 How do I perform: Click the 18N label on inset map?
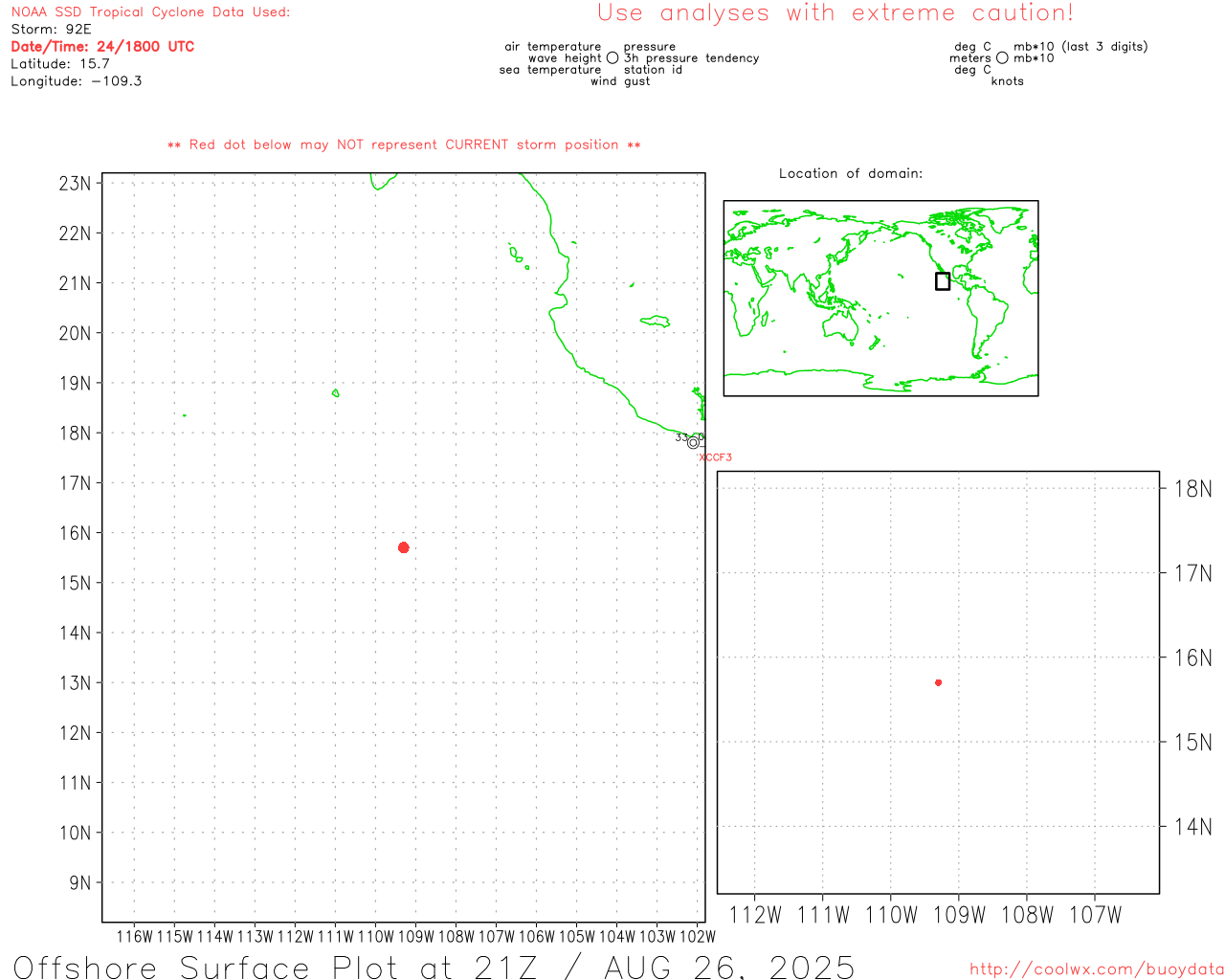tap(1192, 489)
